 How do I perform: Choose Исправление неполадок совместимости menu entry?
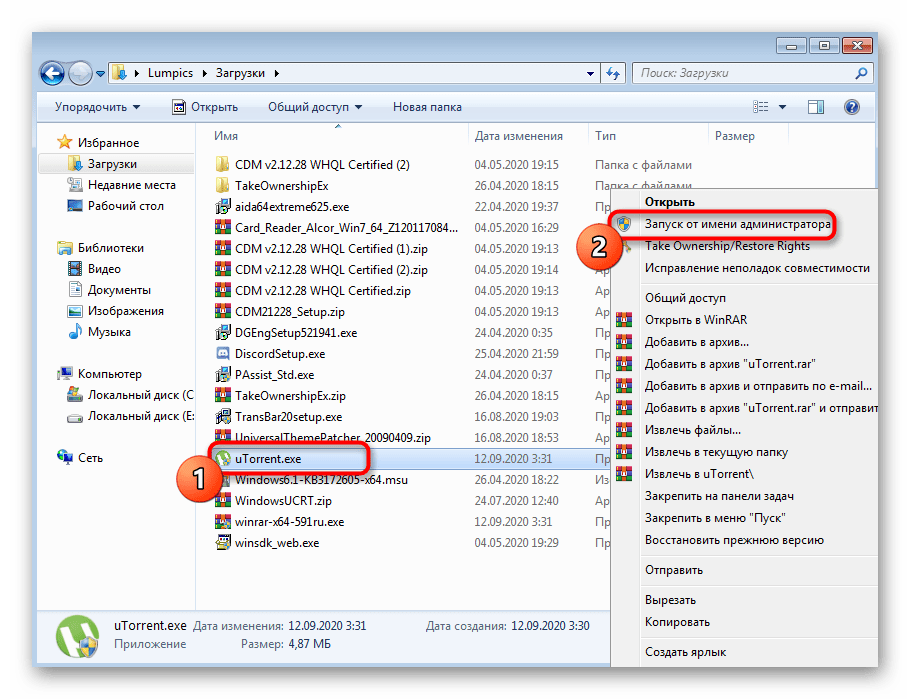coord(757,268)
